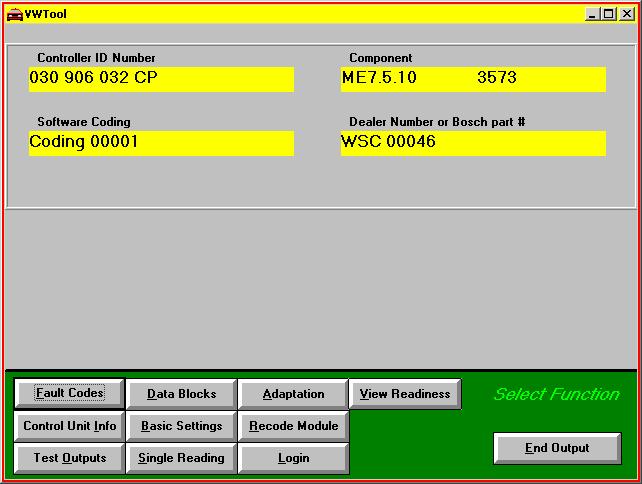Choose Recode Module
This screenshot has height=484, width=642.
pos(293,426)
